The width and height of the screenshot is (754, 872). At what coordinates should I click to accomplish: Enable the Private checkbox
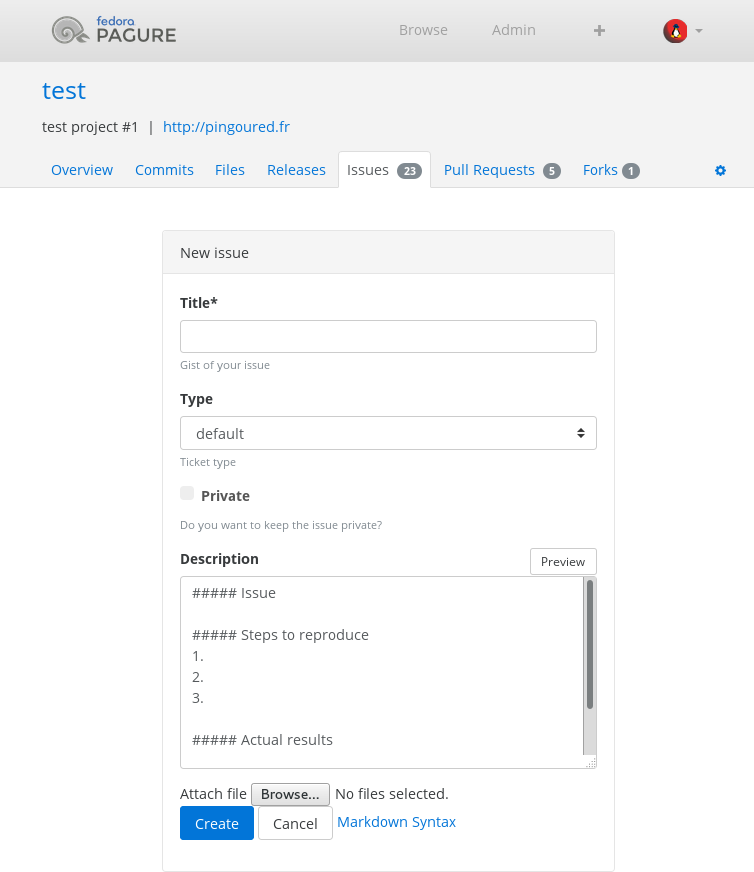click(187, 493)
